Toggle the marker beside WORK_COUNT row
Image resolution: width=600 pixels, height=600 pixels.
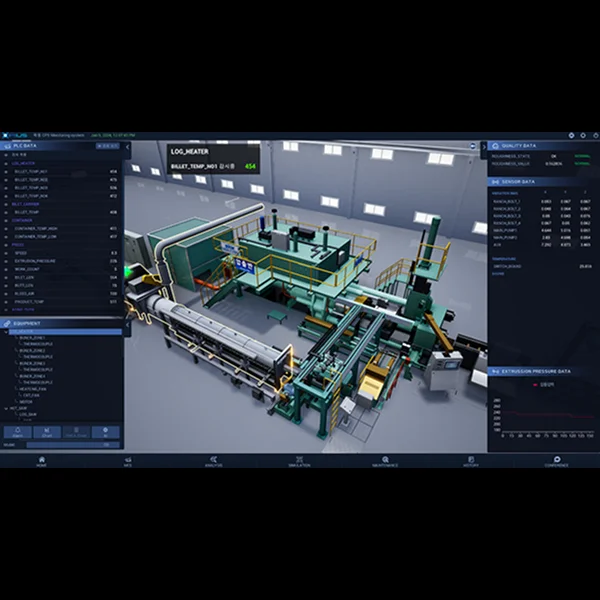6,269
